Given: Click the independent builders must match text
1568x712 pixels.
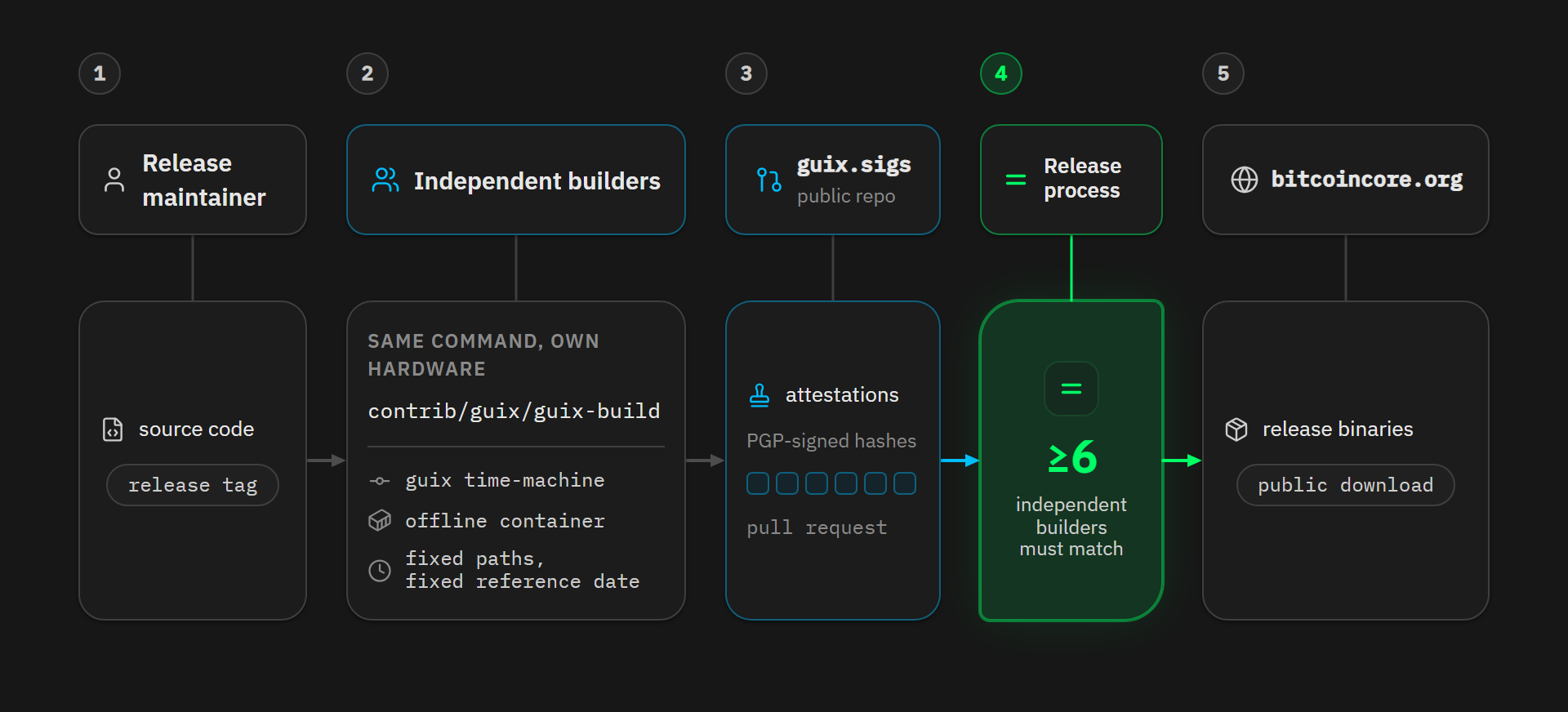Looking at the screenshot, I should (x=1071, y=527).
